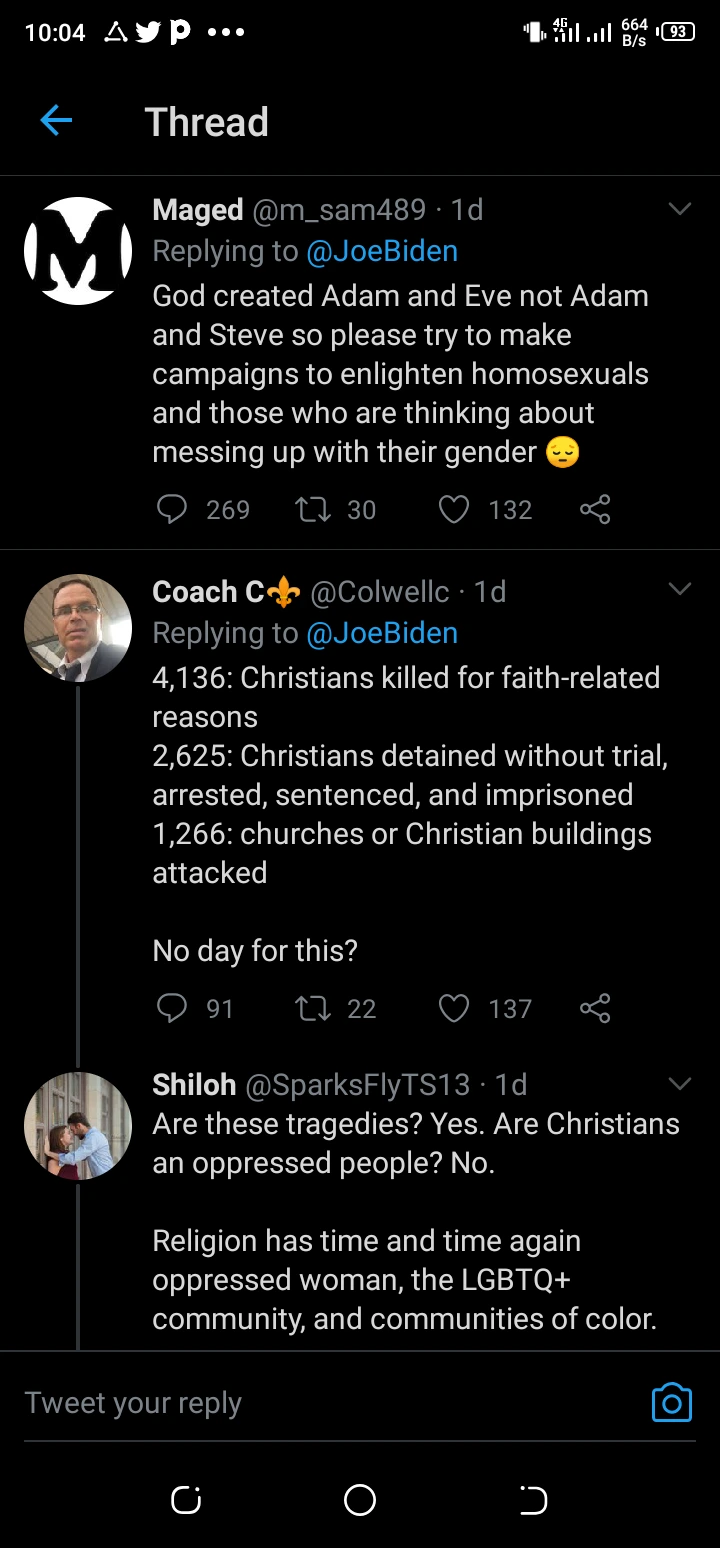Expand options chevron on Coach C's tweet

(x=679, y=590)
